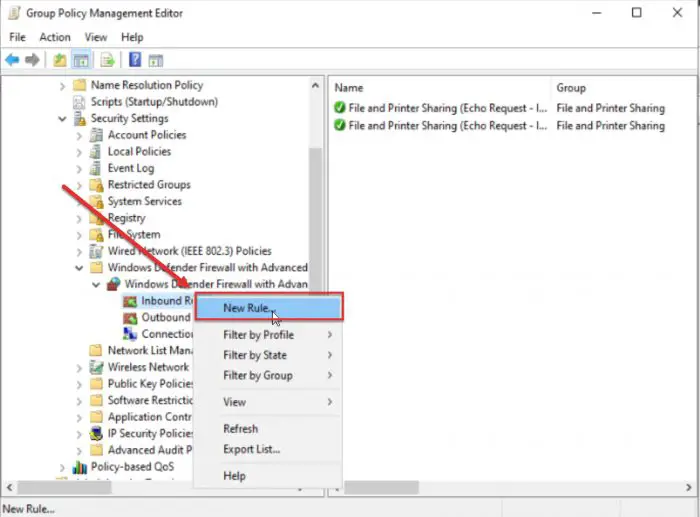Click the Show/Hide Action Pane icon
This screenshot has height=517, width=700.
pos(156,60)
